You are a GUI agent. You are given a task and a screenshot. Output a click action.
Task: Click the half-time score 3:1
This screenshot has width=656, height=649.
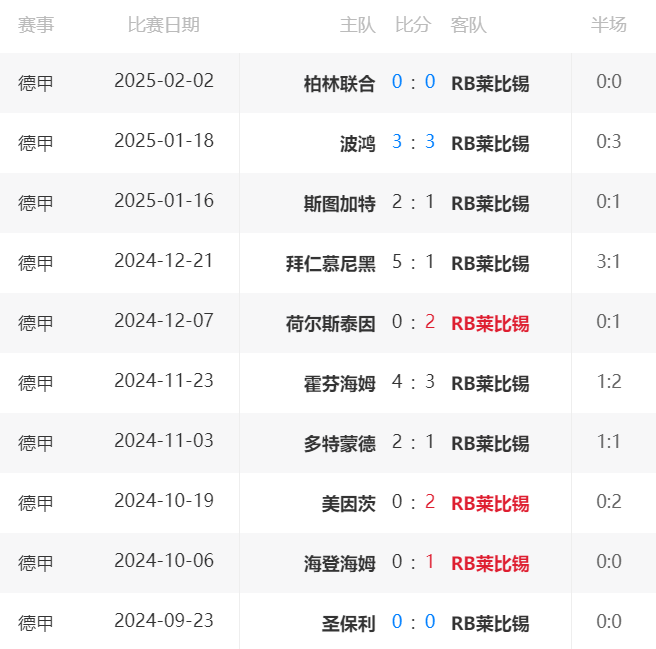(x=609, y=262)
